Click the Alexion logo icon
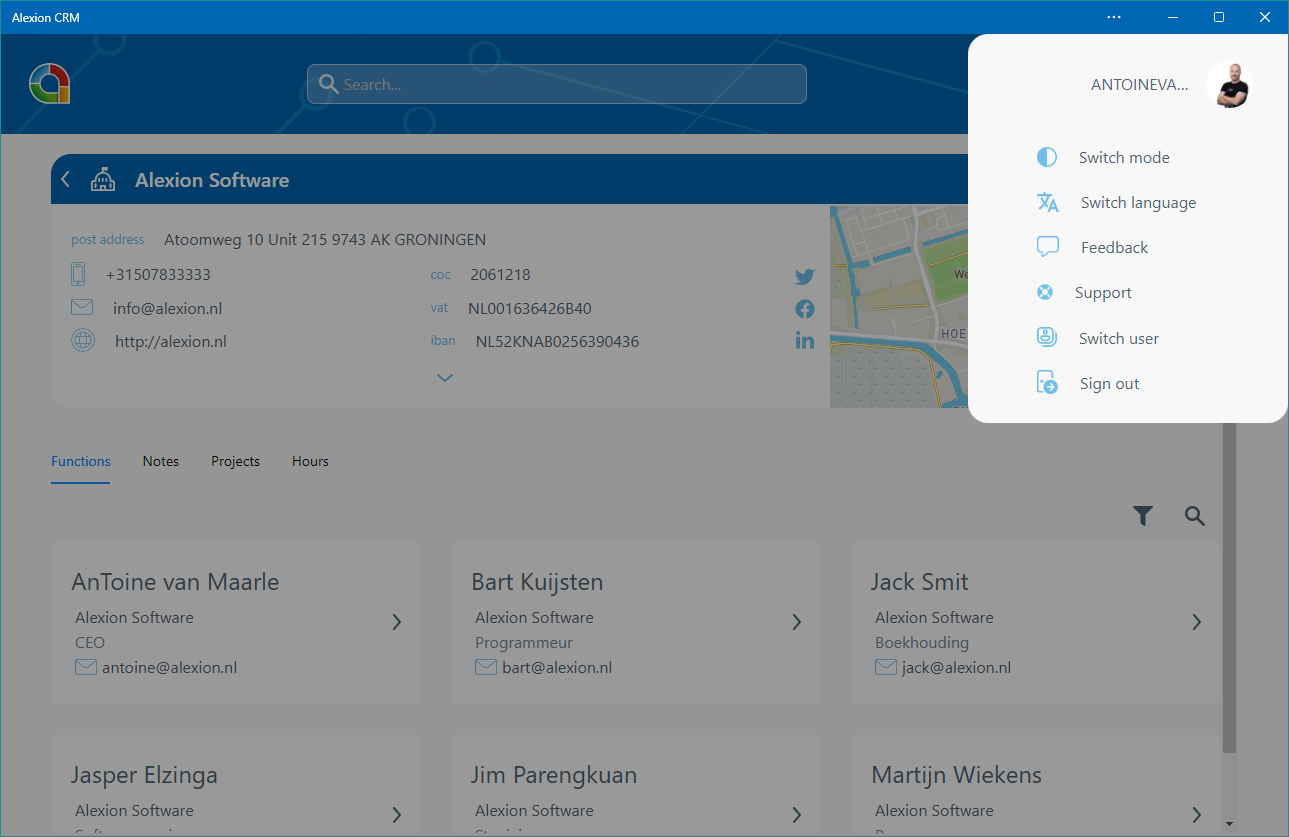This screenshot has height=837, width=1289. [x=49, y=83]
